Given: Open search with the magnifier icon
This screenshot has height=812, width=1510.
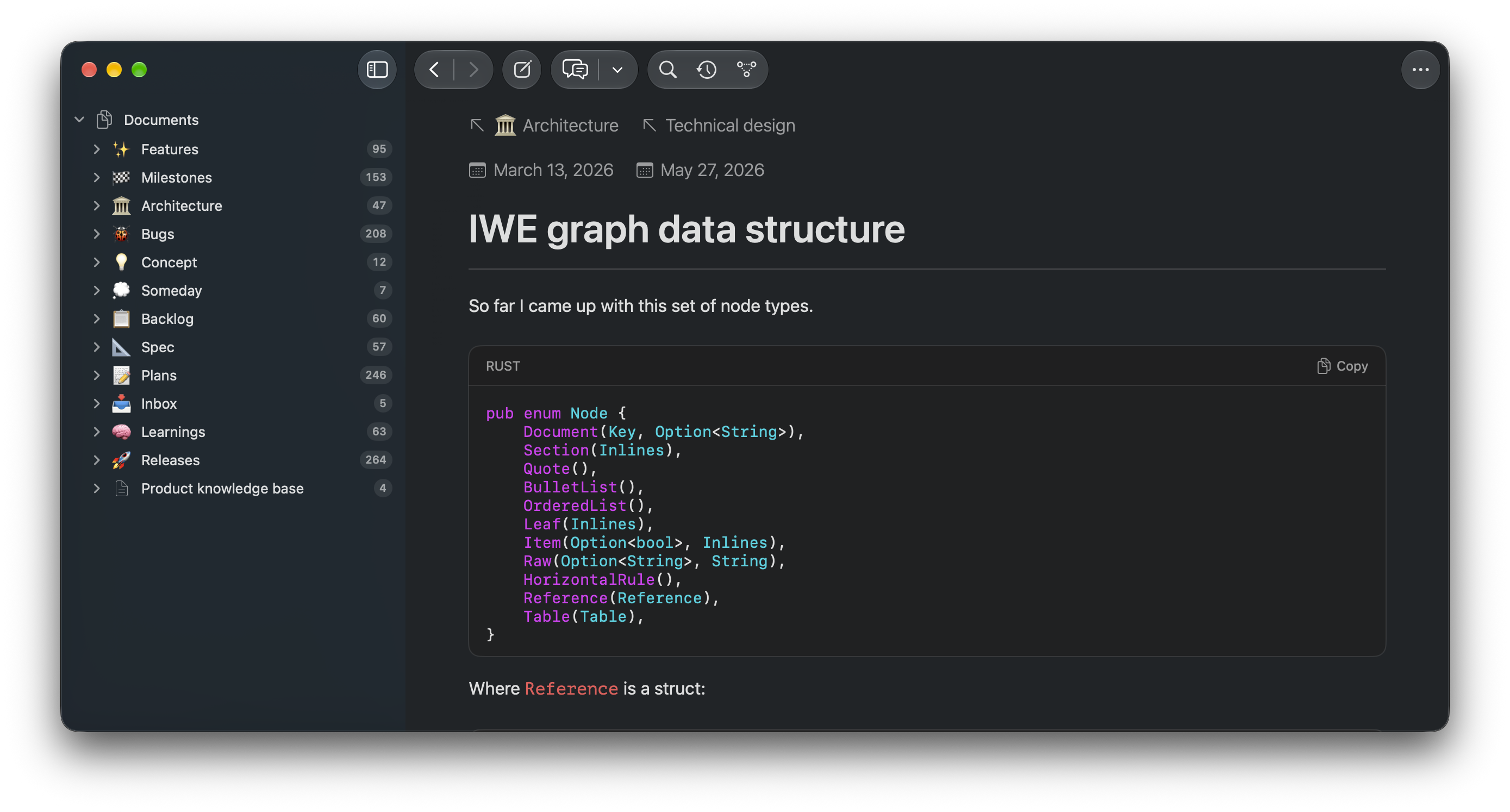Looking at the screenshot, I should click(x=667, y=70).
